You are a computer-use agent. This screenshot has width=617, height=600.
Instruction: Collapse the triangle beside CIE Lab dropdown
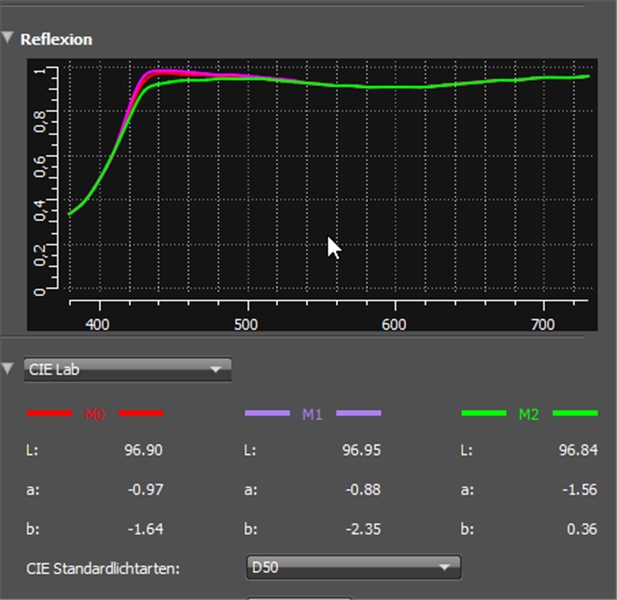[8, 369]
